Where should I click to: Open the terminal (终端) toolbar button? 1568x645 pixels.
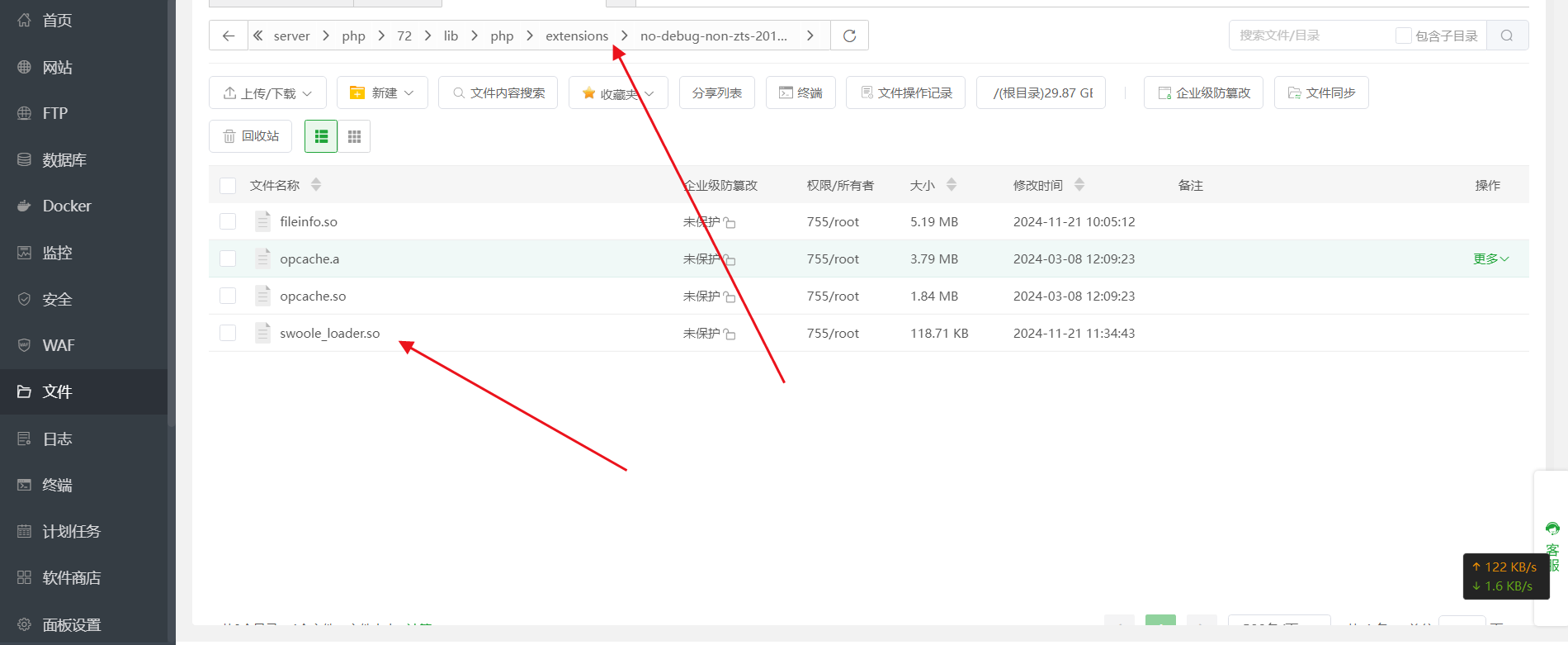click(801, 92)
